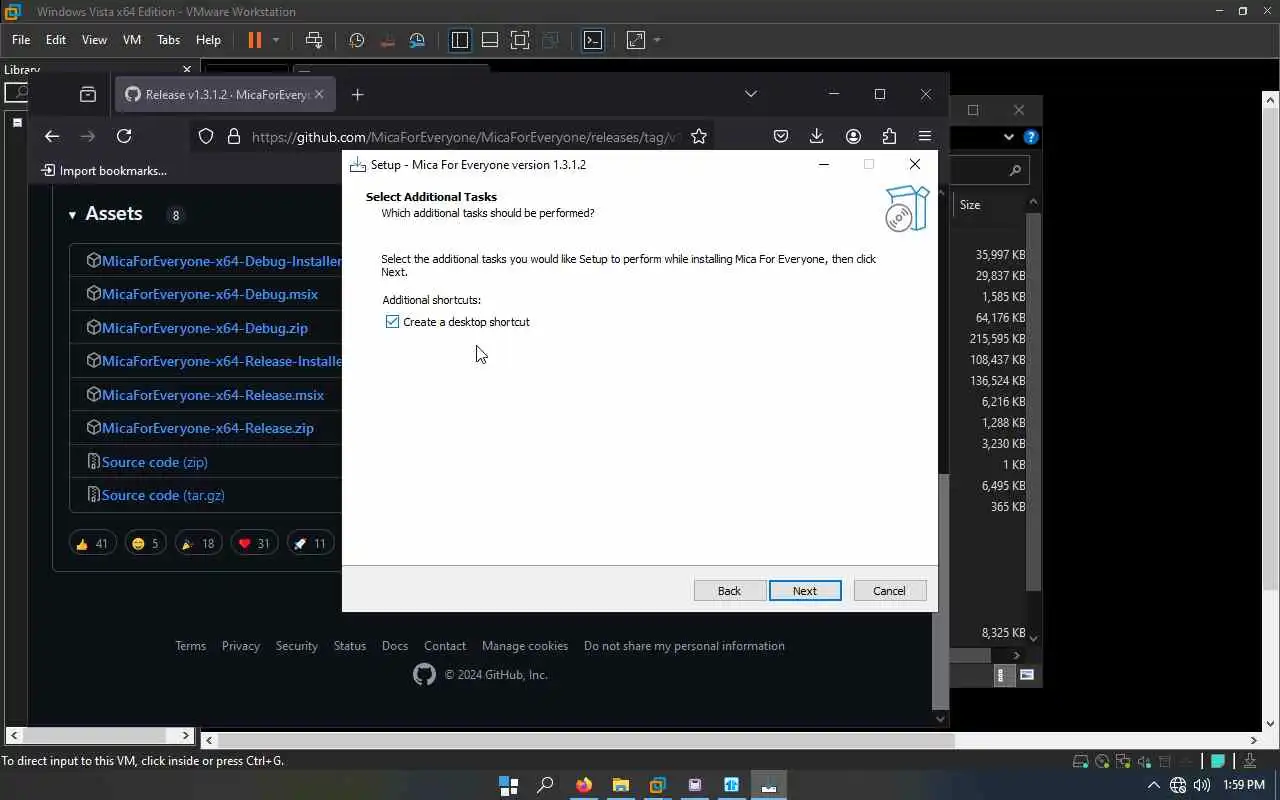Click heart reaction with 31
Image resolution: width=1280 pixels, height=800 pixels.
tap(254, 543)
